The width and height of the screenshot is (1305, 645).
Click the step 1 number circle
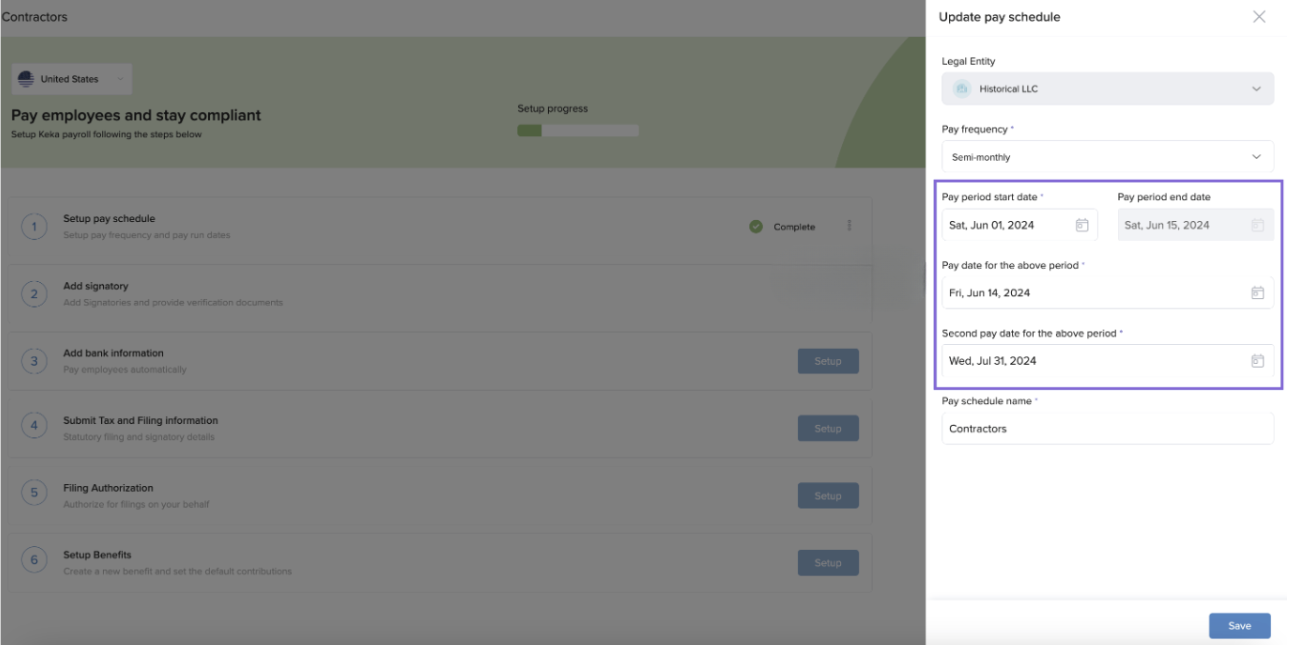pos(34,227)
